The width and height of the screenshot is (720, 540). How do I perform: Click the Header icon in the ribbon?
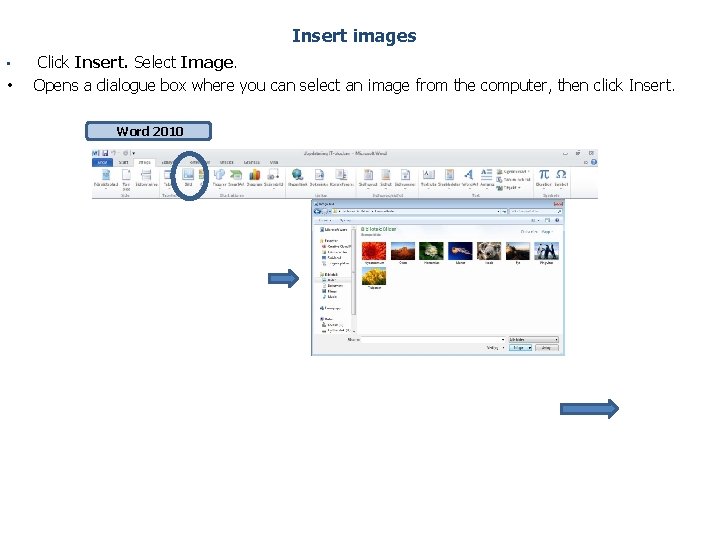[x=368, y=174]
